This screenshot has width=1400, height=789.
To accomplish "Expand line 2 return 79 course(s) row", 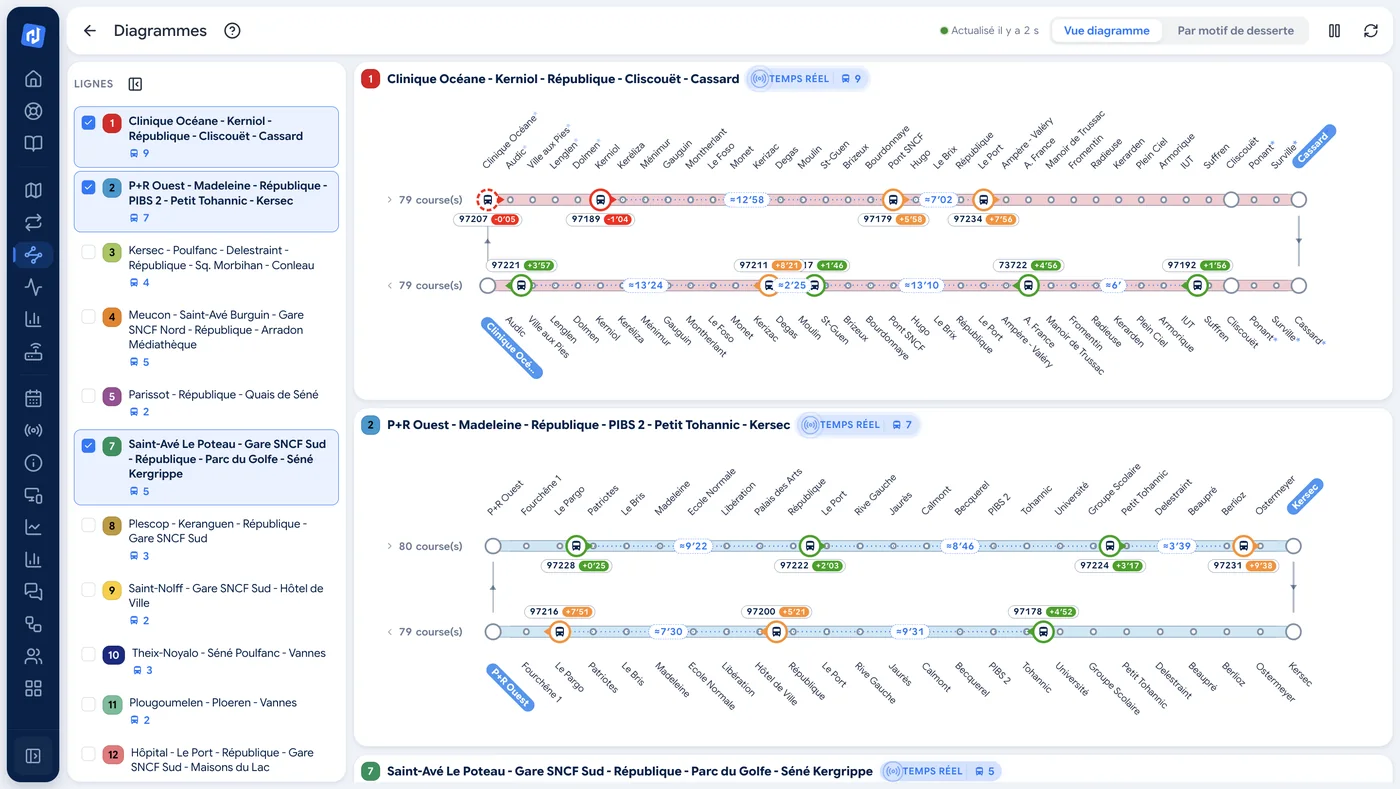I will pyautogui.click(x=424, y=632).
